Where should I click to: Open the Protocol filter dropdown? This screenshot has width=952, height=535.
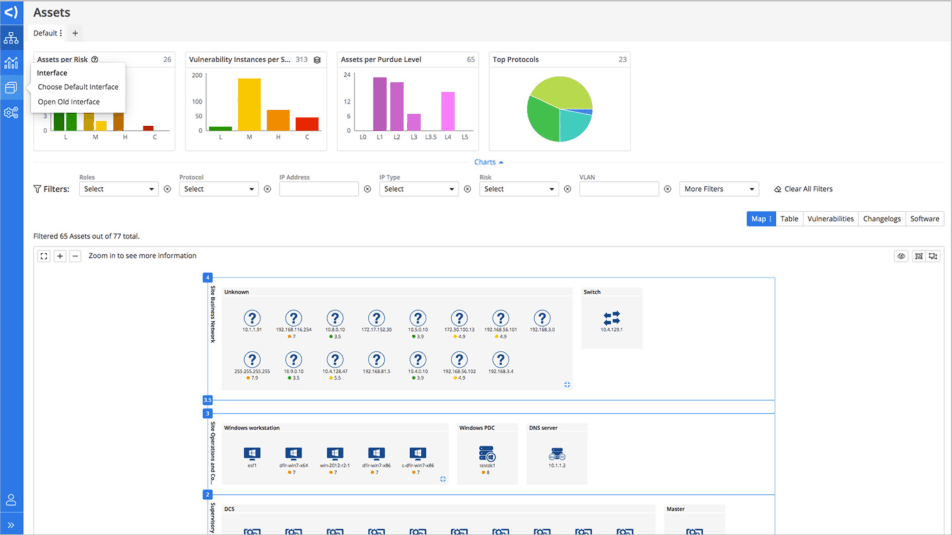(219, 189)
